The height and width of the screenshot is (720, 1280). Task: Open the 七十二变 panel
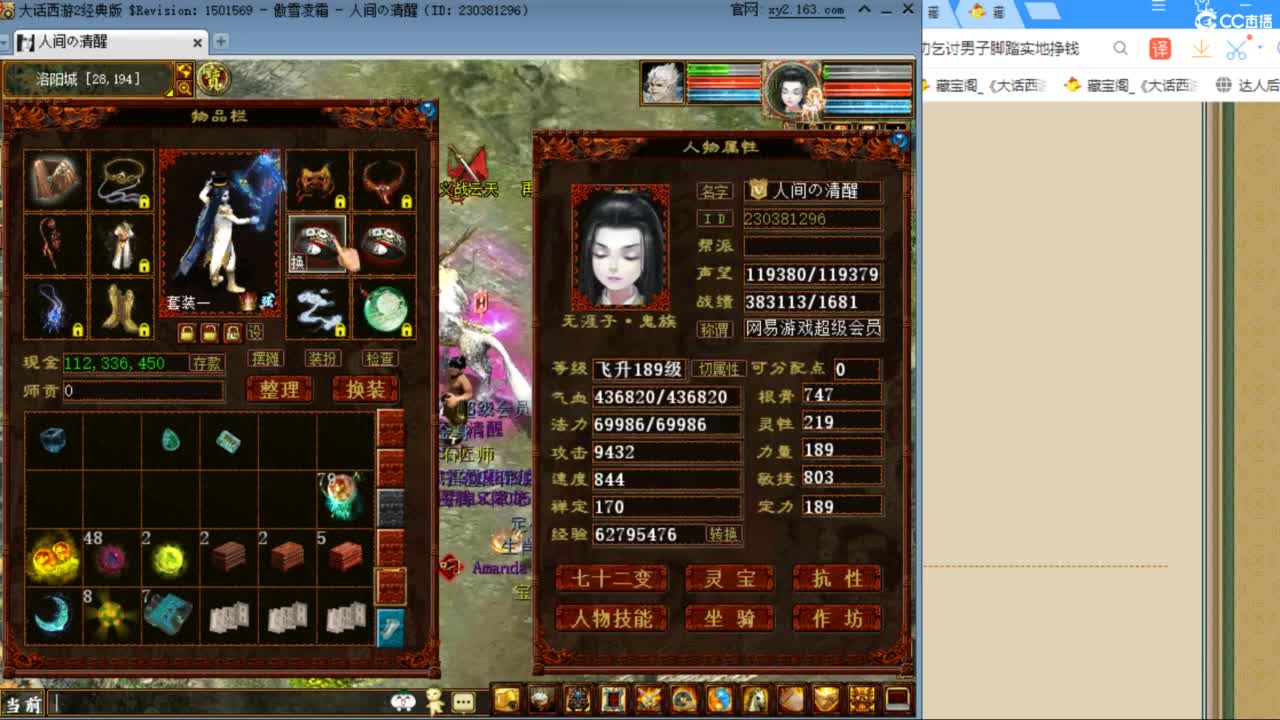[x=611, y=579]
